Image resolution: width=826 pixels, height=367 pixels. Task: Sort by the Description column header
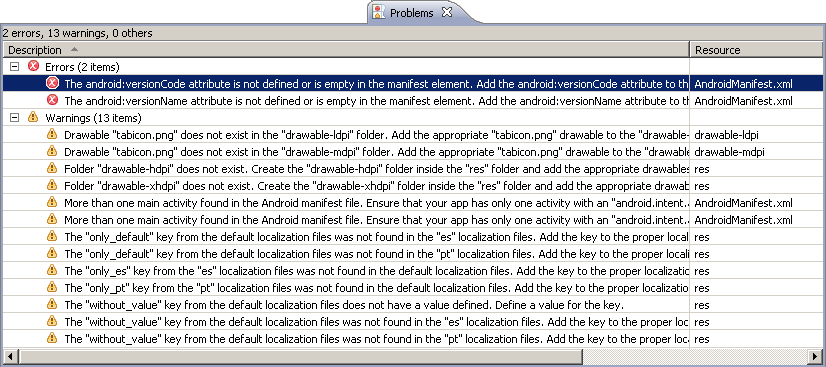[x=345, y=50]
